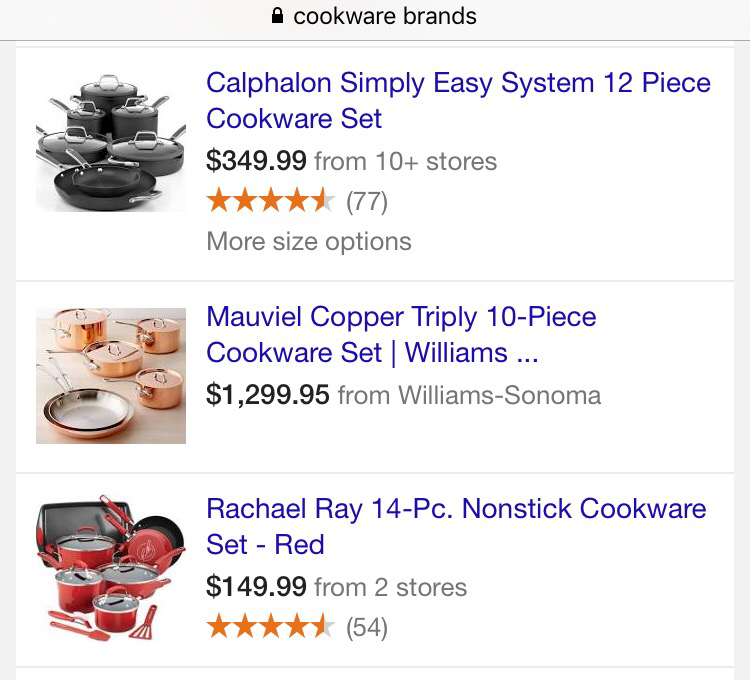Tap the cookware brands address bar text
Screen dimensions: 750x680
coord(385,17)
